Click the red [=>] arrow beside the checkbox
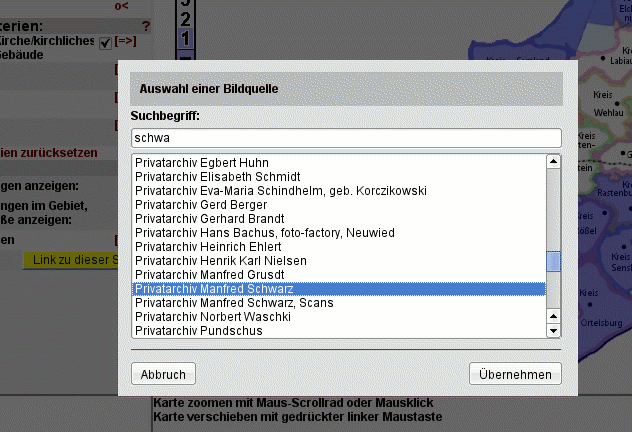632x432 pixels. [125, 41]
